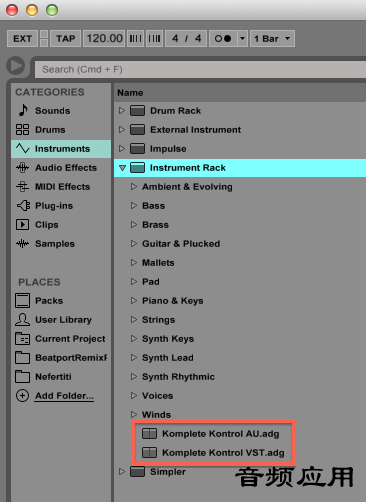
Task: Toggle the EXT sync button
Action: pyautogui.click(x=22, y=39)
